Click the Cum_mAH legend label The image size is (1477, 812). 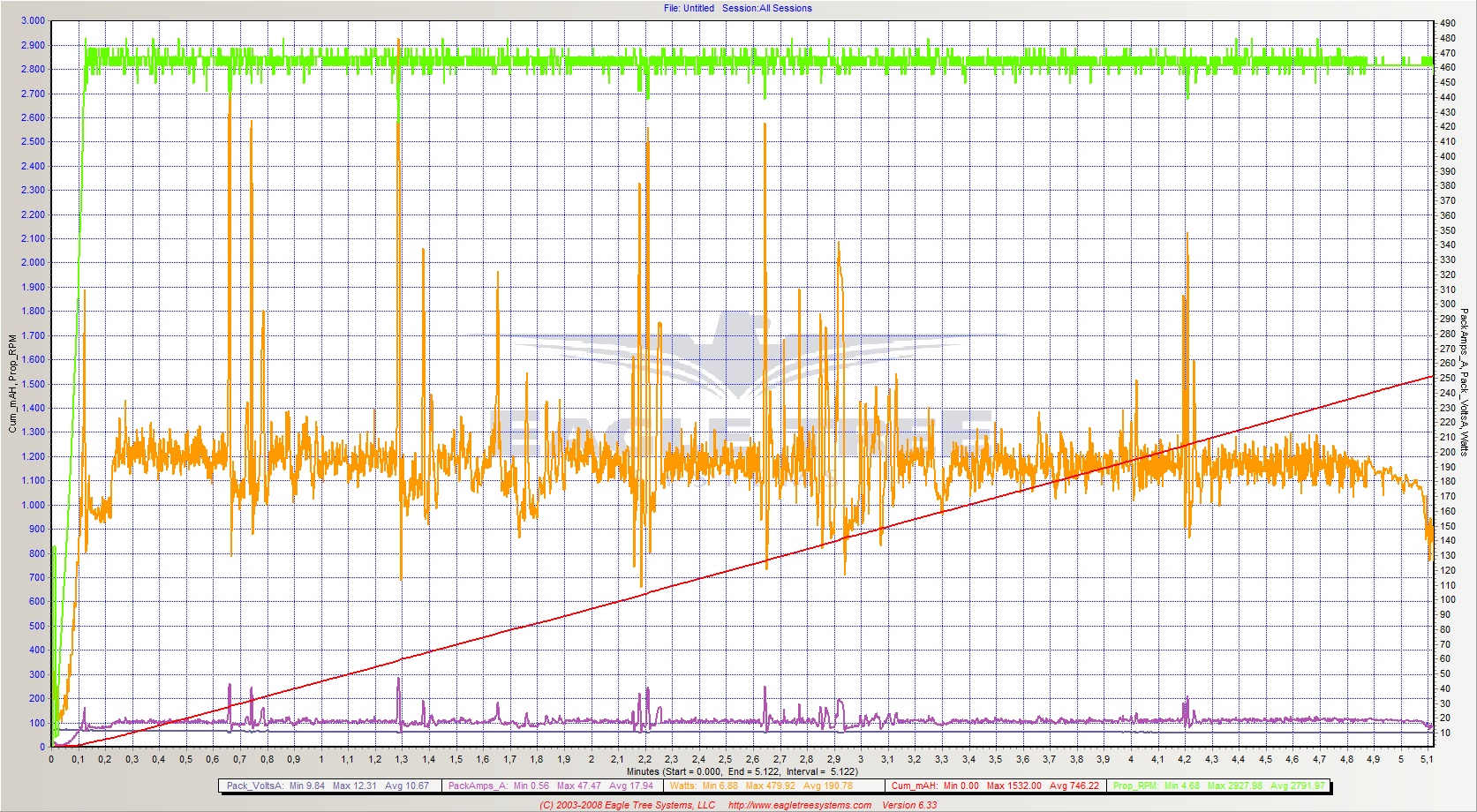coord(915,786)
